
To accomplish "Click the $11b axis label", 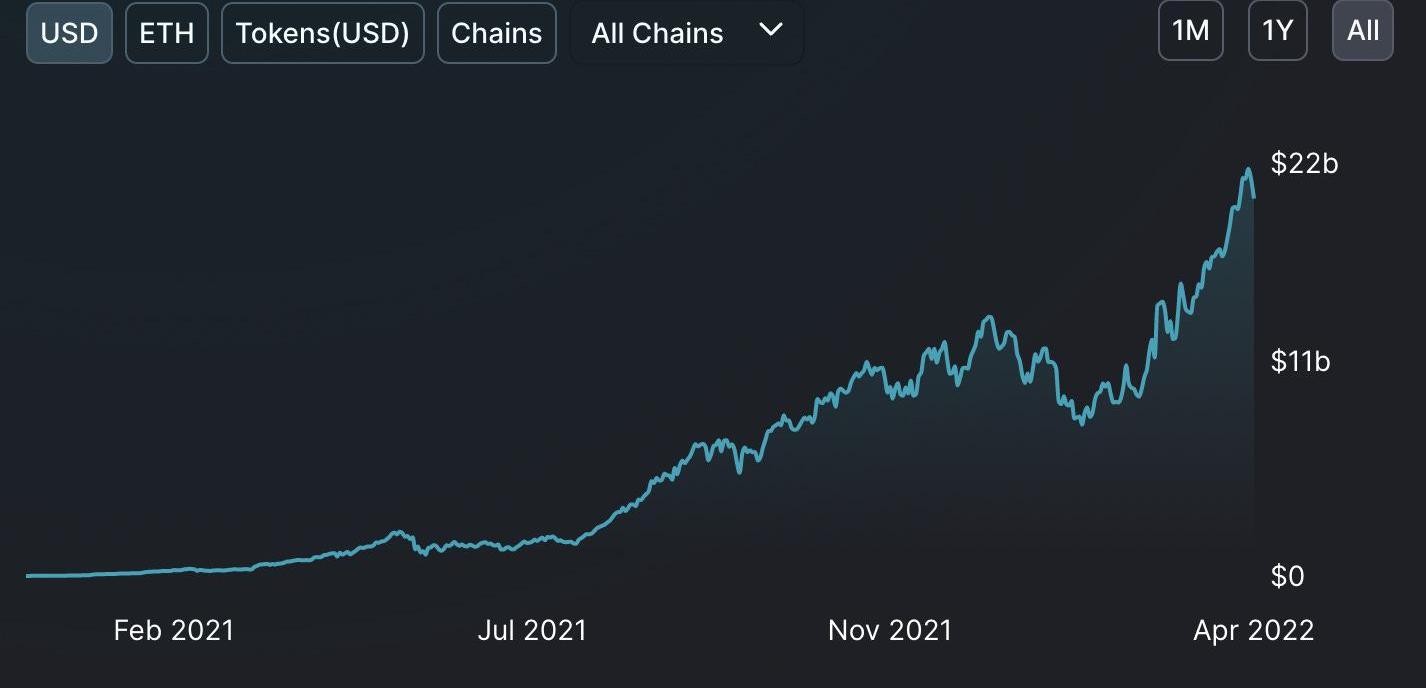I will tap(1300, 361).
